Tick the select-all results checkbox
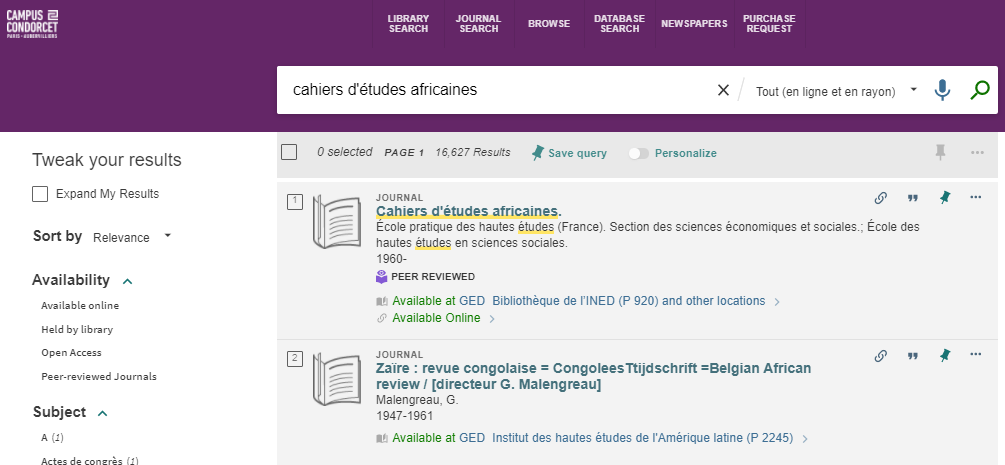The height and width of the screenshot is (465, 1005). tap(289, 152)
